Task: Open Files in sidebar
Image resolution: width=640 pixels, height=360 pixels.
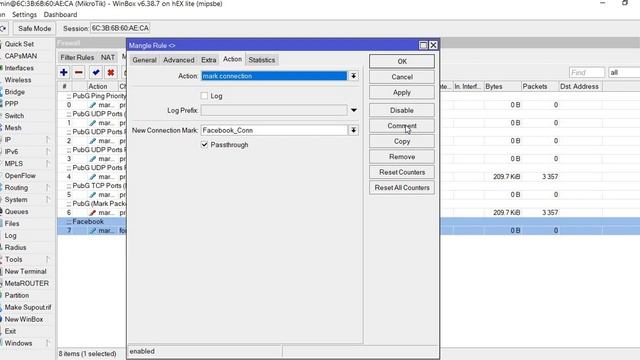Action: (12, 223)
